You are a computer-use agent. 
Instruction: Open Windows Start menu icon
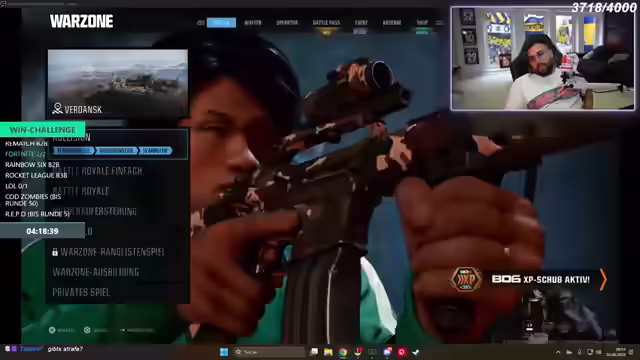[x=224, y=352]
